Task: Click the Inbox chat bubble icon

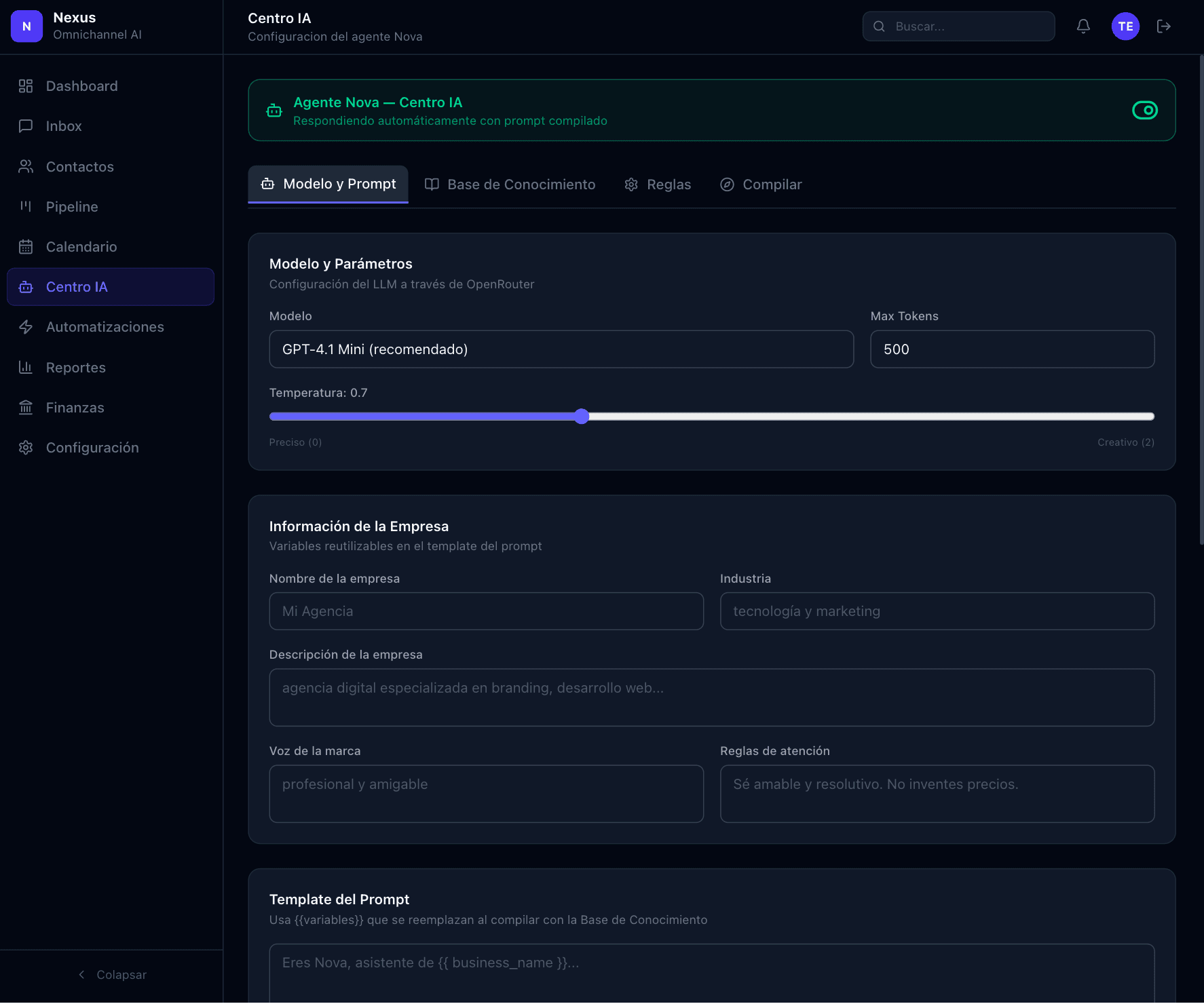Action: click(26, 126)
